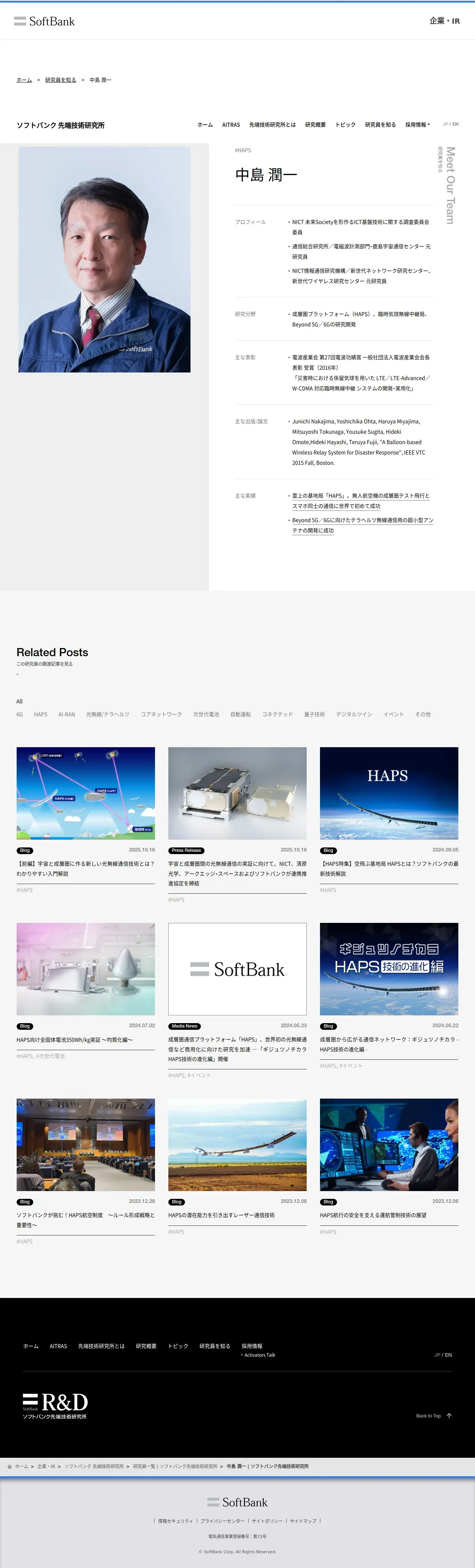The image size is (475, 1568).
Task: Go to 研究員を知る in the top breadcrumb
Action: click(61, 80)
